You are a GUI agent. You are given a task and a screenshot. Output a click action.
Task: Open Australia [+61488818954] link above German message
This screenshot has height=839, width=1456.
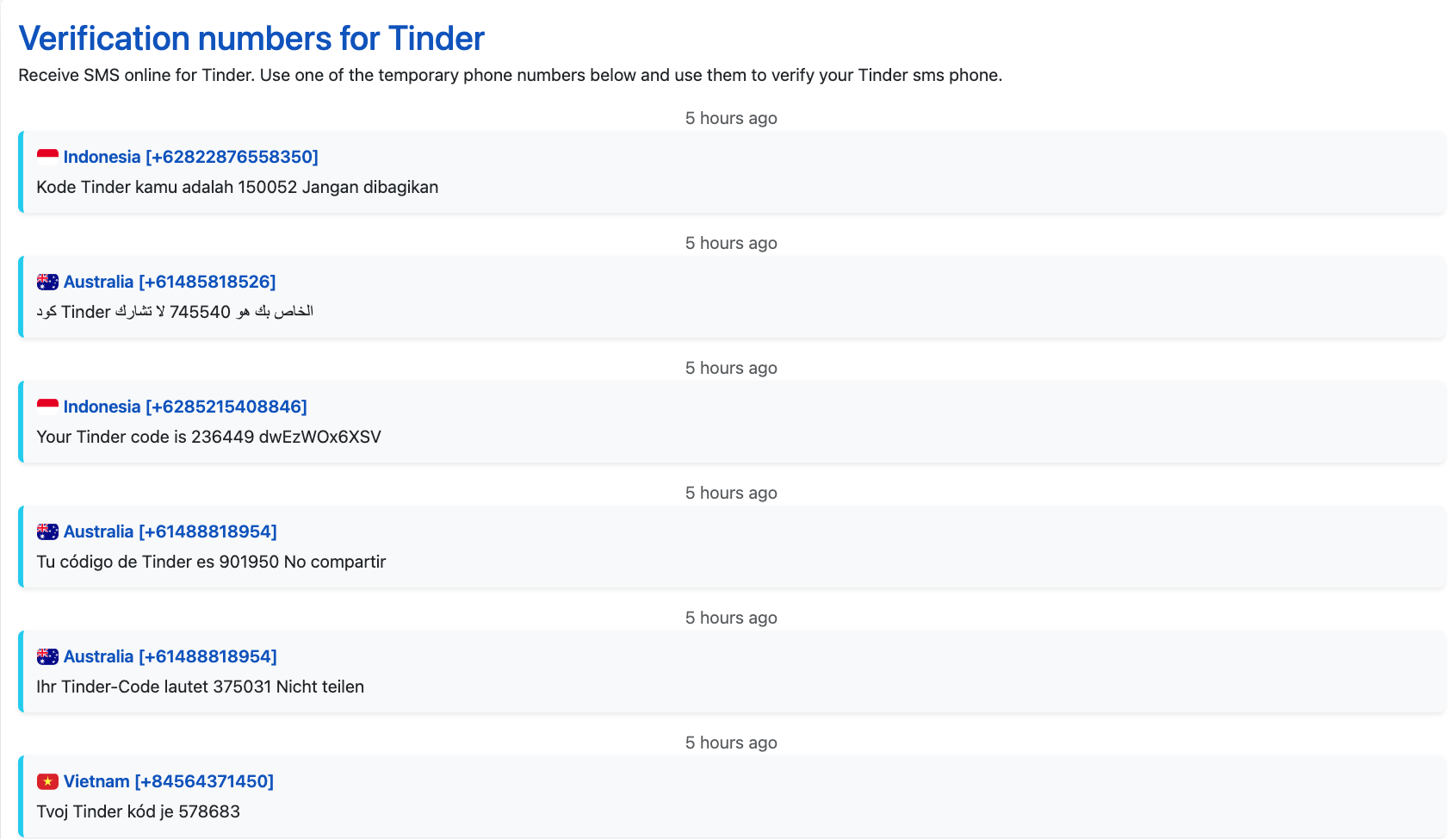(x=170, y=656)
